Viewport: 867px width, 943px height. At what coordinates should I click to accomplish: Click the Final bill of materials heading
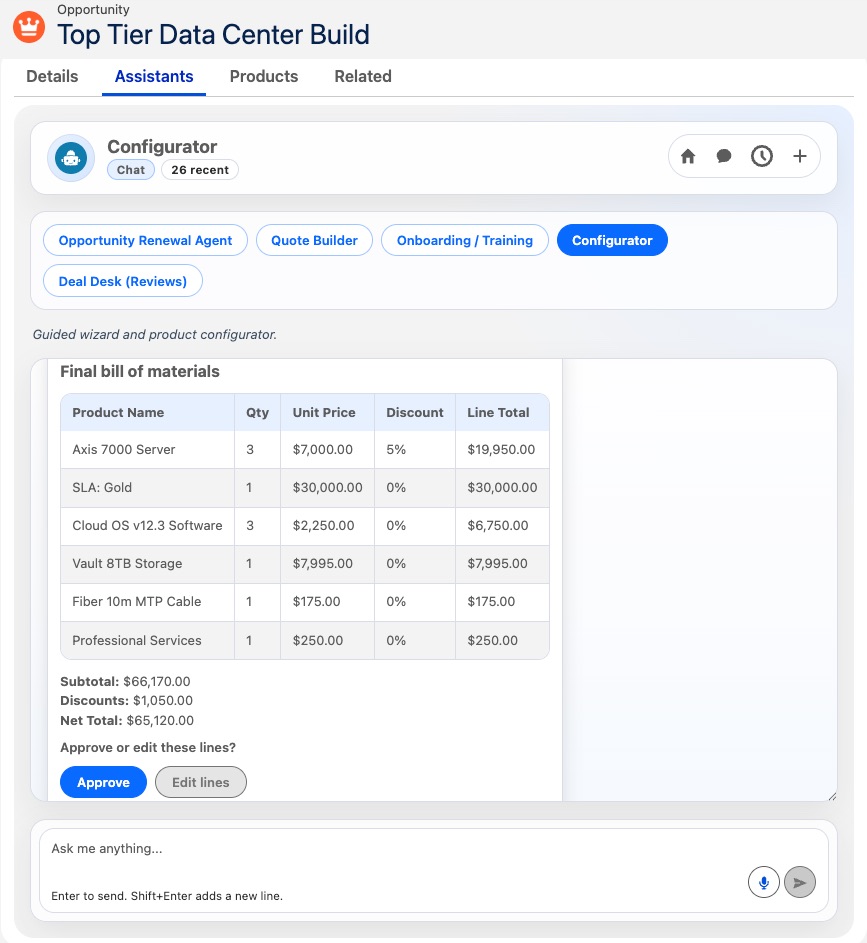pos(139,372)
